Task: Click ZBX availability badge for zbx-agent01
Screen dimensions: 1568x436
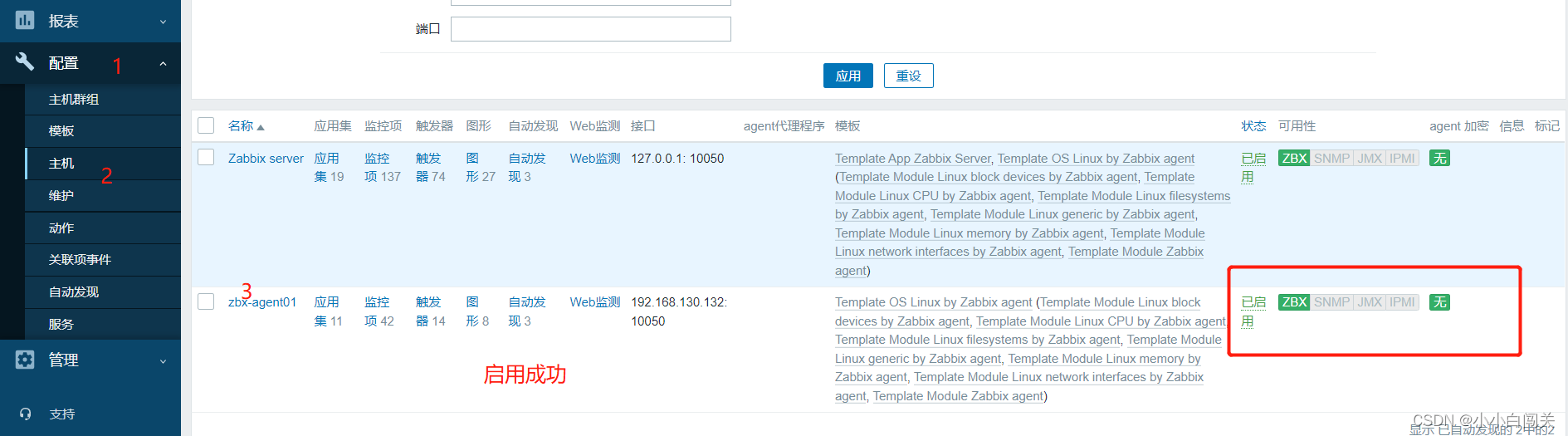Action: click(x=1294, y=302)
